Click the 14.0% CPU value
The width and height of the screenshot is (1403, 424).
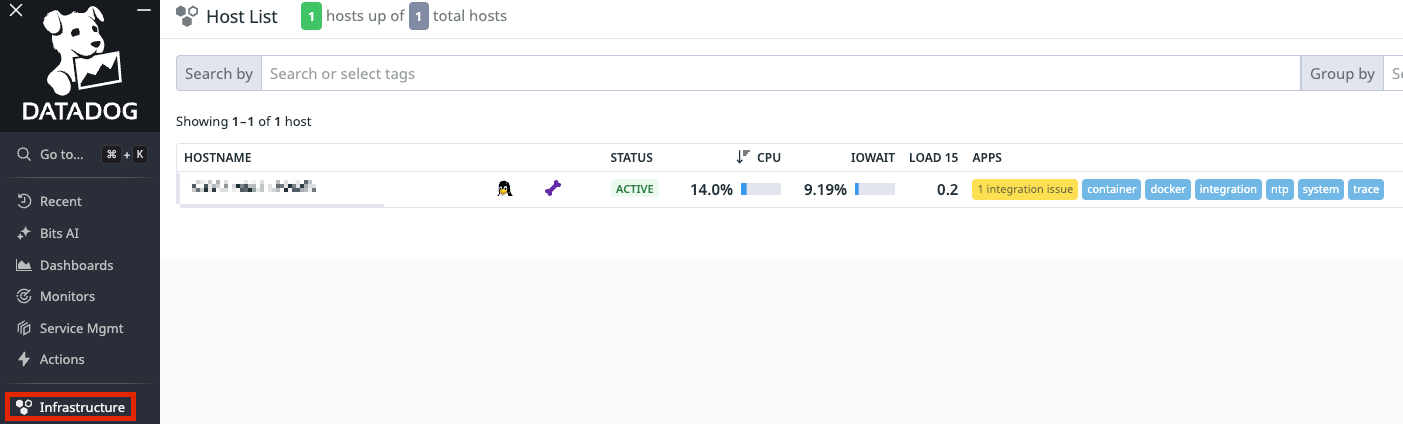[x=711, y=189]
